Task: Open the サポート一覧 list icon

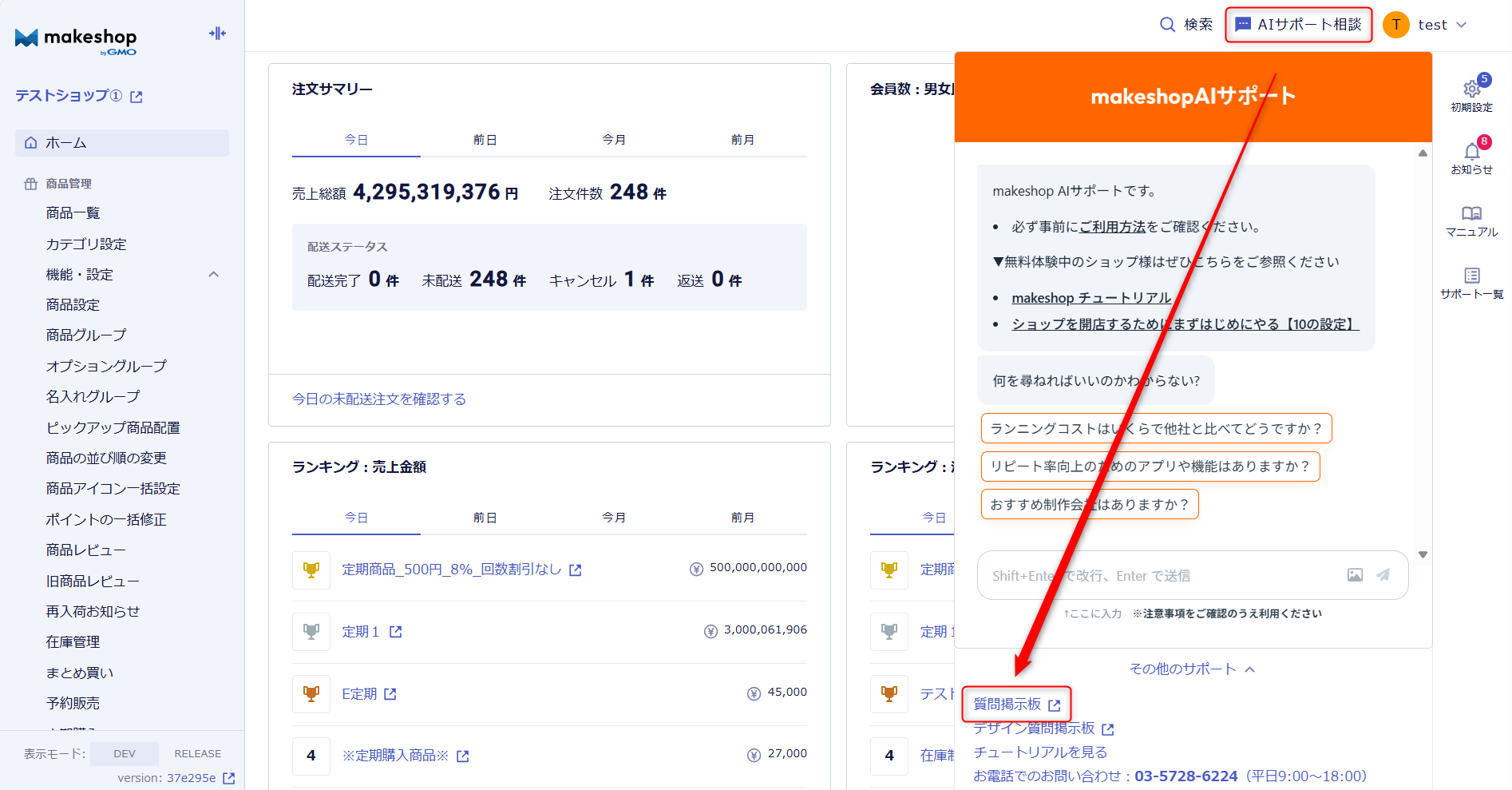Action: pyautogui.click(x=1471, y=276)
